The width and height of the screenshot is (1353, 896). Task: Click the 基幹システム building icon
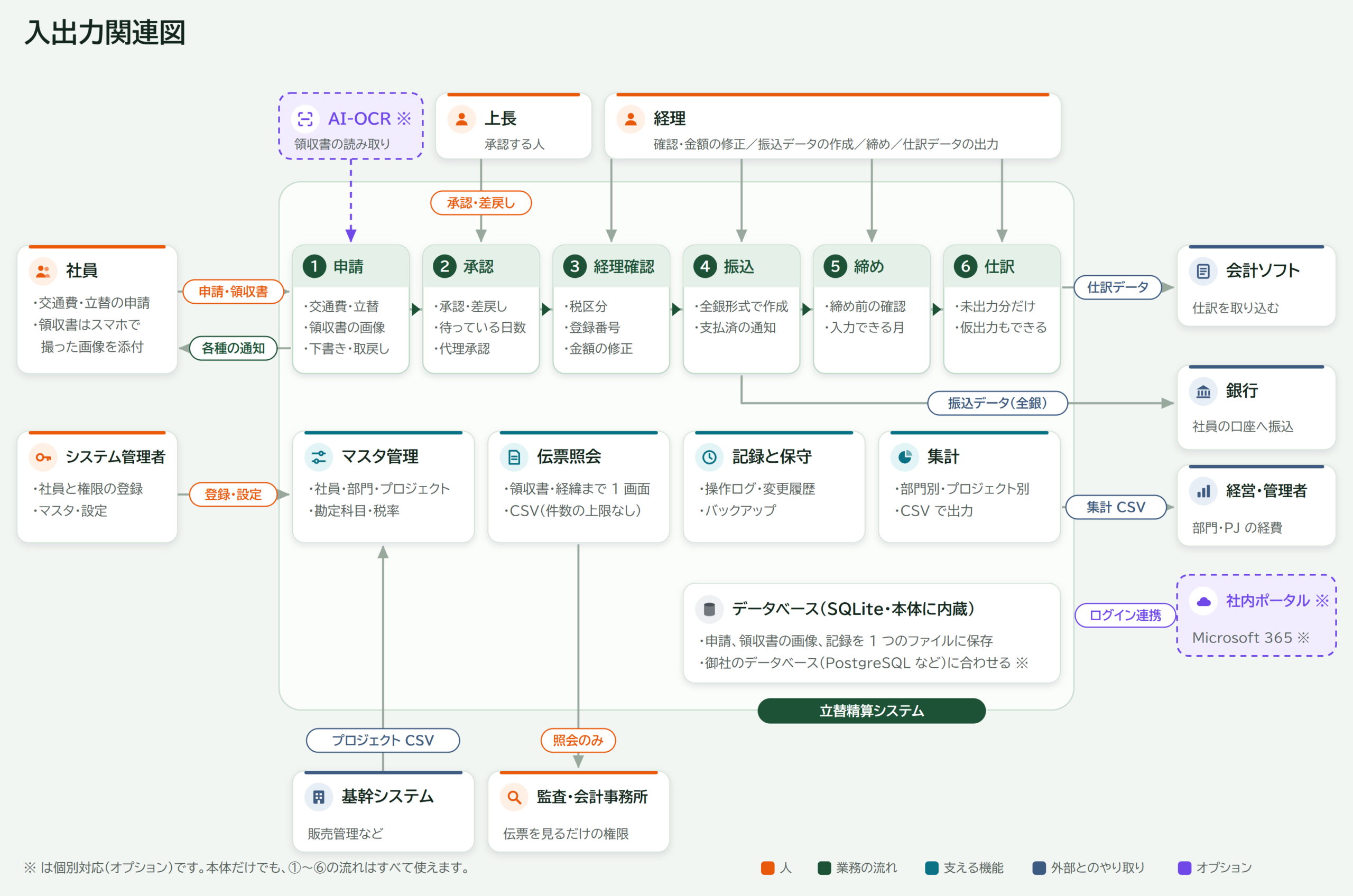click(x=318, y=797)
